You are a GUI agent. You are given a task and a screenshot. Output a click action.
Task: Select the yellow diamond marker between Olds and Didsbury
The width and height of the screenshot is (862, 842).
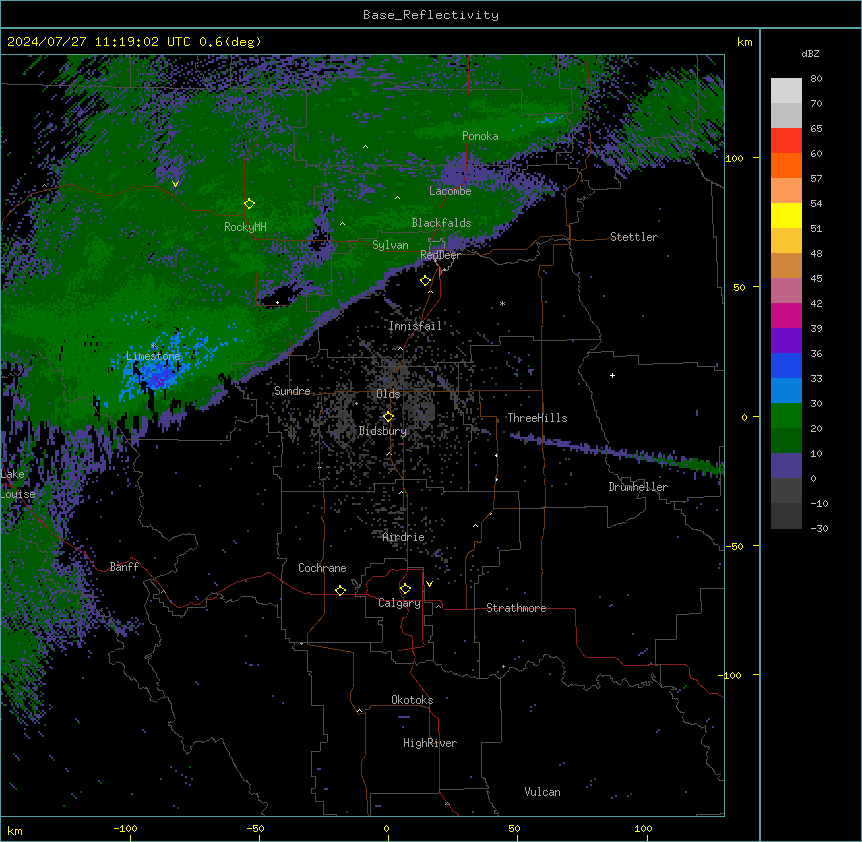(x=388, y=417)
